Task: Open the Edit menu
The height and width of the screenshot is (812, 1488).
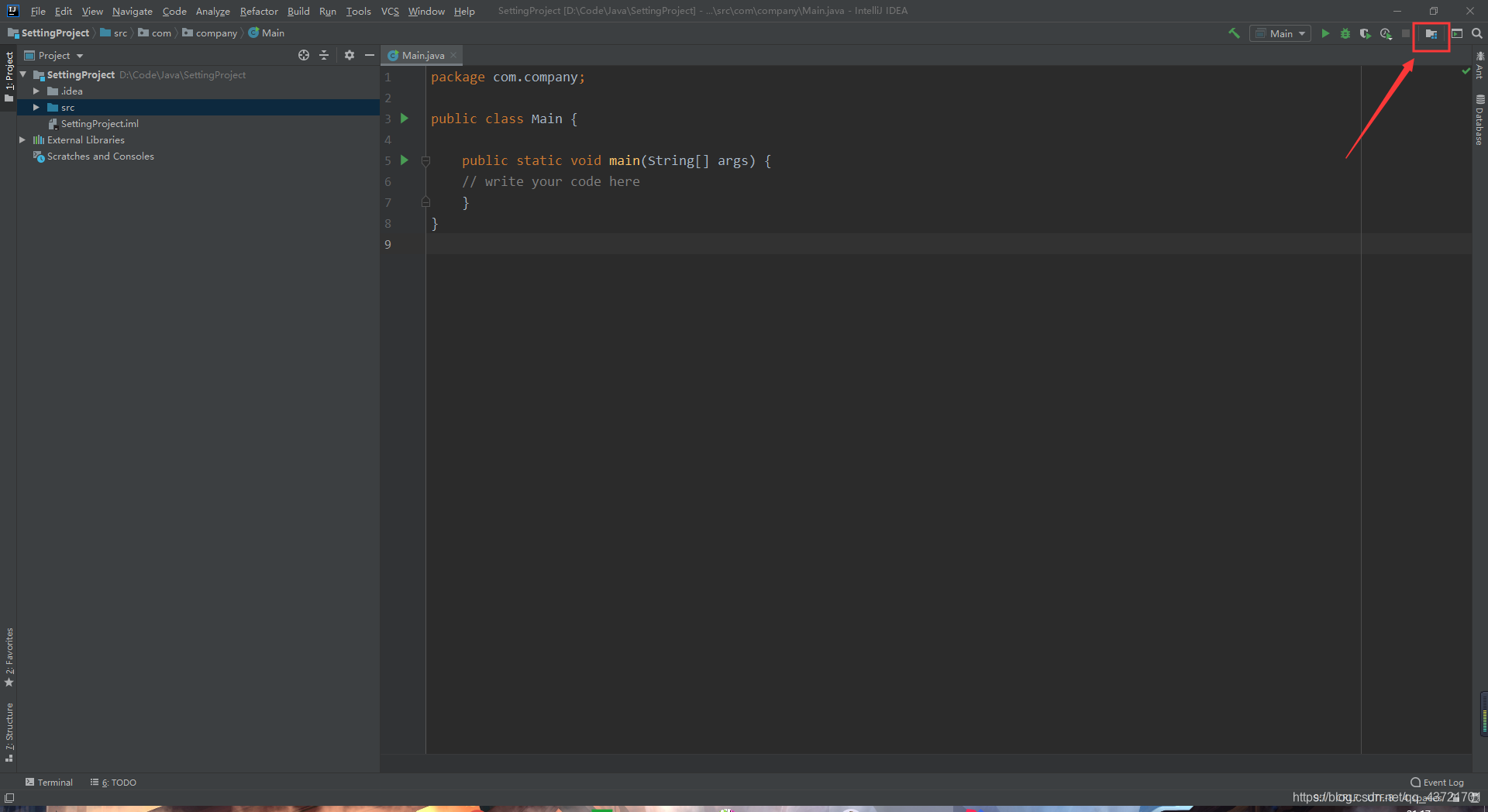Action: [64, 11]
